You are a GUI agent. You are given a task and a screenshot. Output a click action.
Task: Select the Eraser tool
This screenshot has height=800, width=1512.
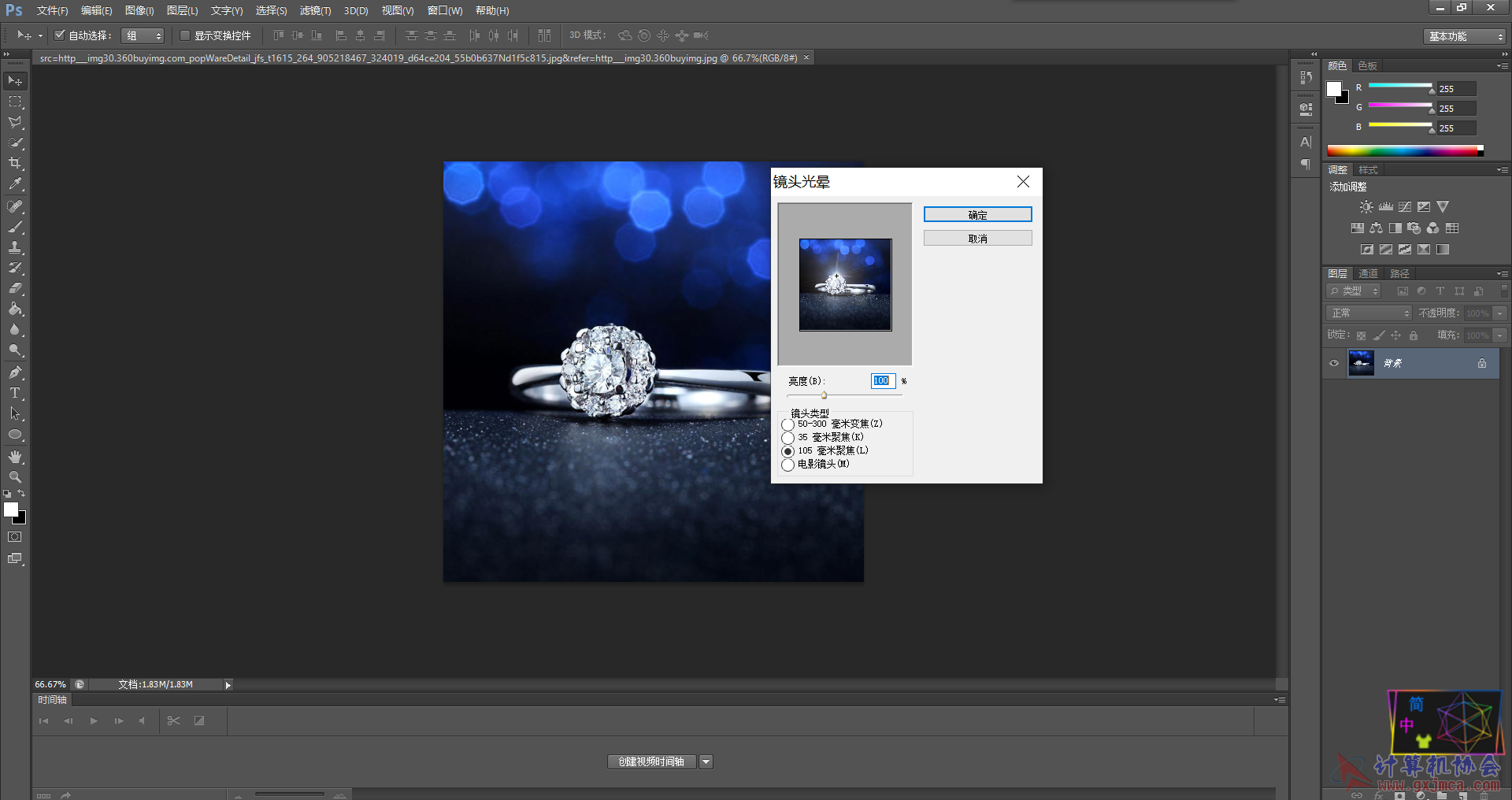point(15,288)
